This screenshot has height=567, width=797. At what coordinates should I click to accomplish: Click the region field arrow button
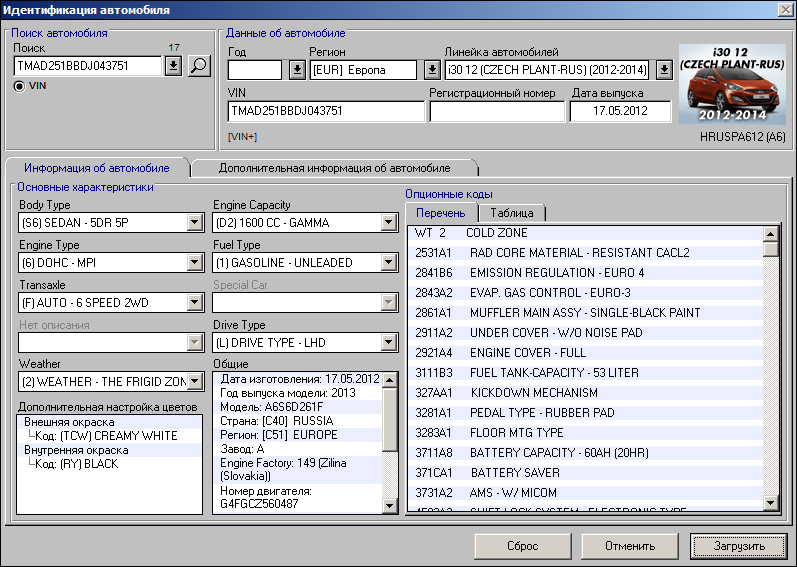tap(431, 70)
